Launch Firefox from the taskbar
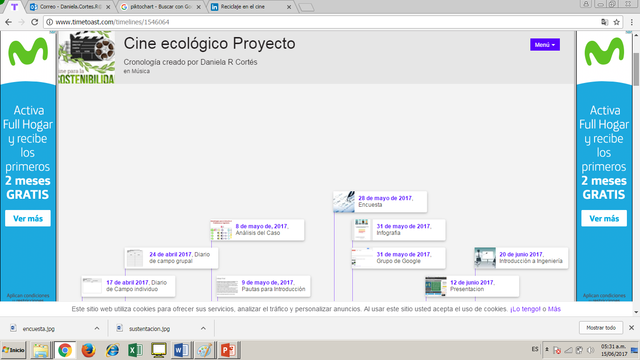640x360 pixels. (x=88, y=350)
